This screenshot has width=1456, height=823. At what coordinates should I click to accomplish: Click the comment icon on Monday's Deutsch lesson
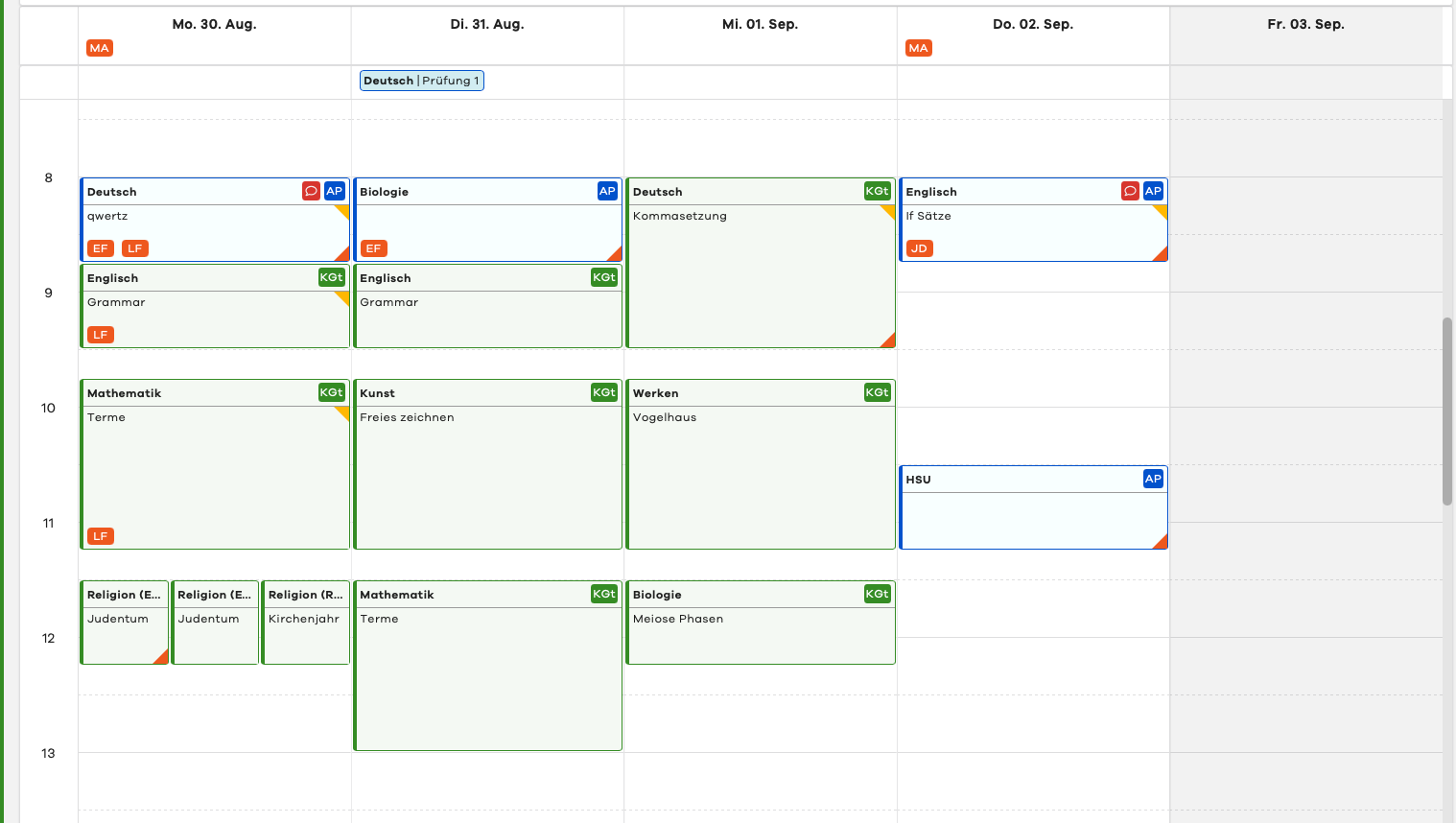click(311, 191)
